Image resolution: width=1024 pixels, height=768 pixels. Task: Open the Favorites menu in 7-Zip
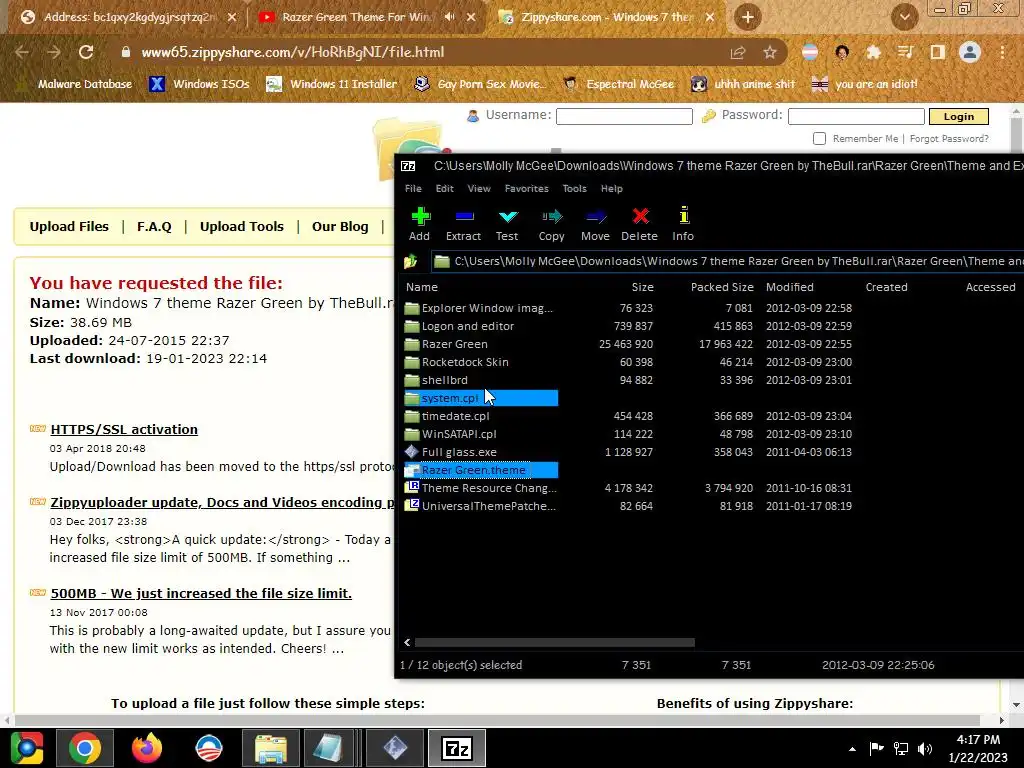click(x=526, y=189)
